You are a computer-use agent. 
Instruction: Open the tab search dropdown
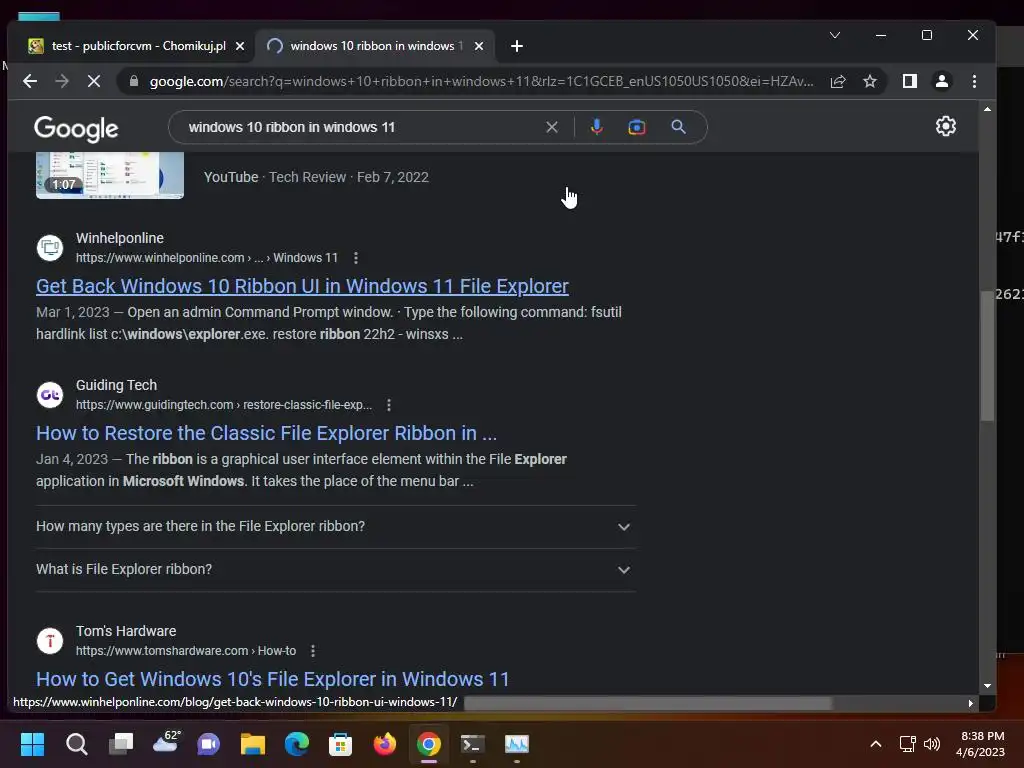(835, 35)
